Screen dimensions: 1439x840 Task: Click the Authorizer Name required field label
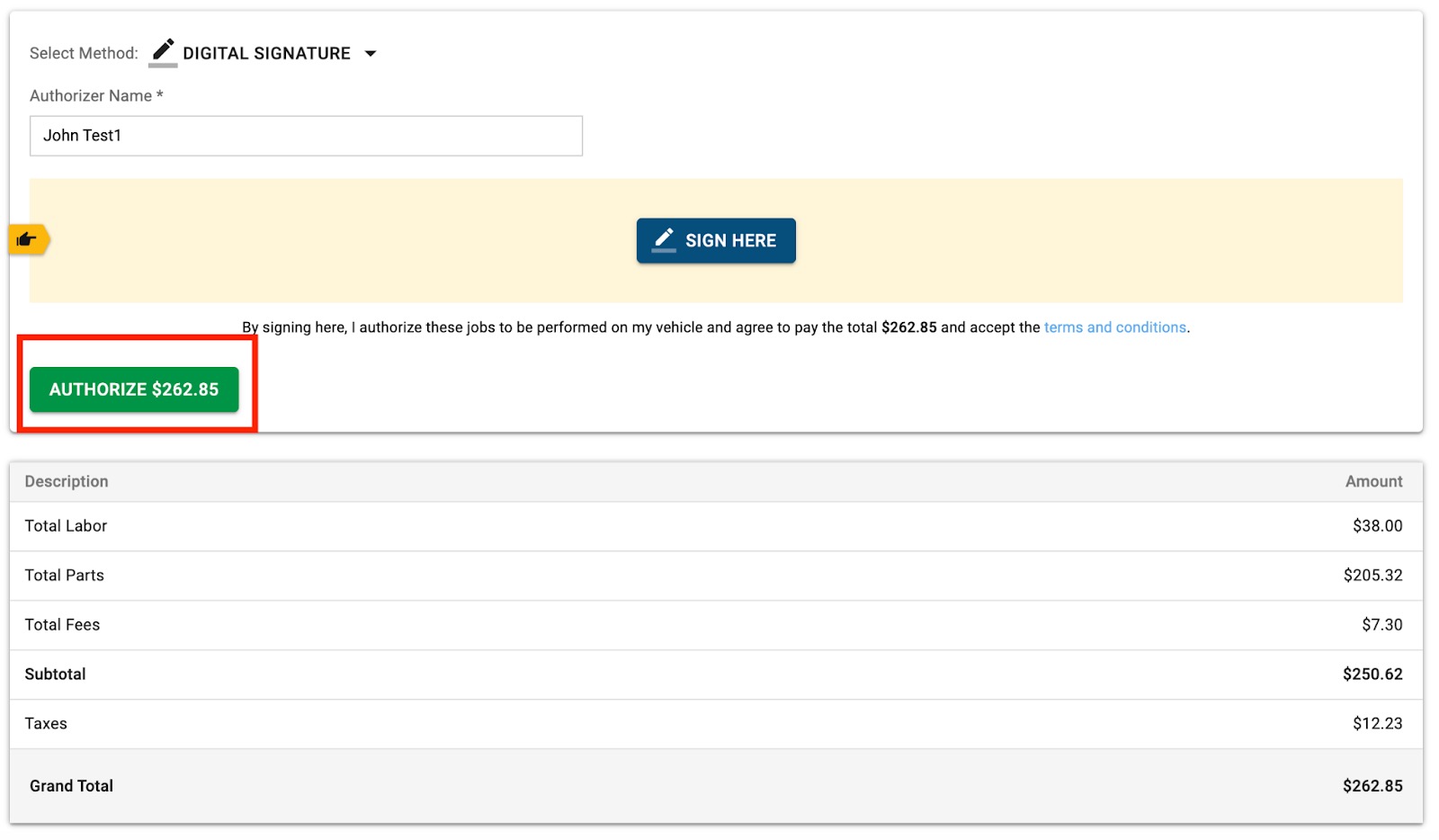point(95,95)
